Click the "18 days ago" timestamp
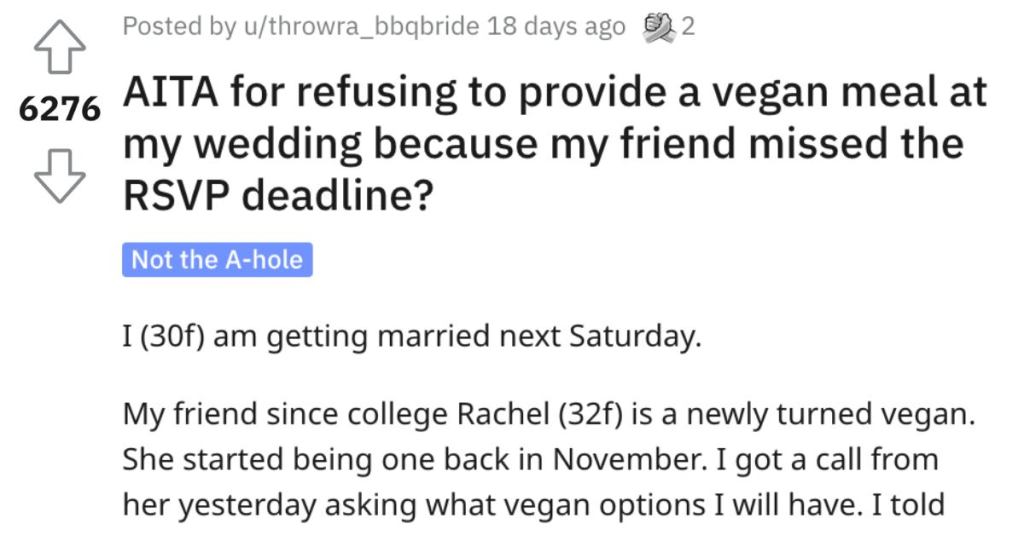The height and width of the screenshot is (535, 1024). [x=556, y=27]
